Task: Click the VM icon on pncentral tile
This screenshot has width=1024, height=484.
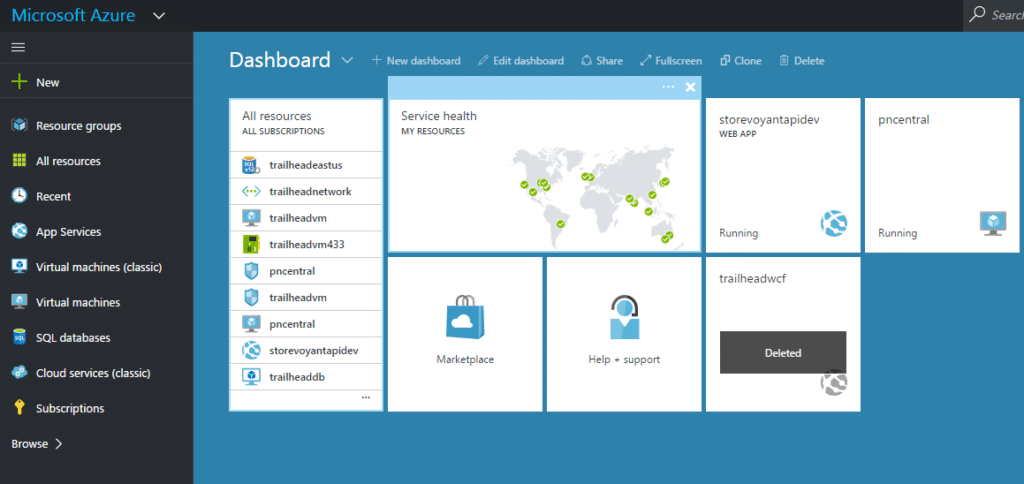Action: point(993,223)
